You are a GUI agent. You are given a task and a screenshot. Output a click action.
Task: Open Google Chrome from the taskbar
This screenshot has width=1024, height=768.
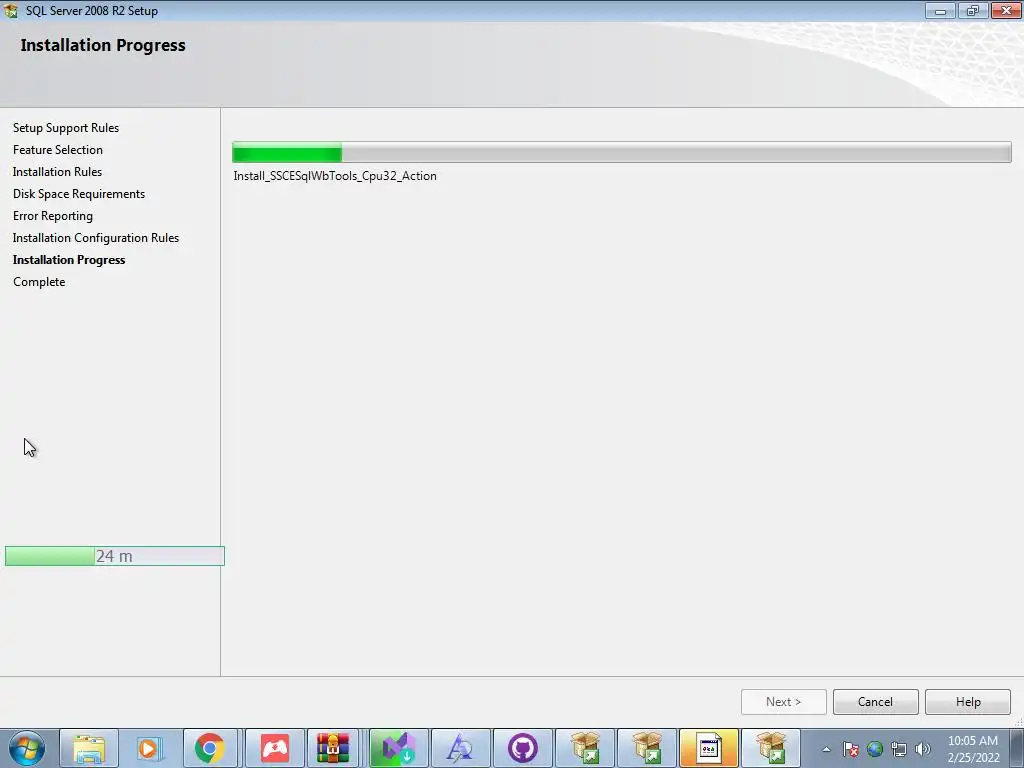[x=210, y=748]
